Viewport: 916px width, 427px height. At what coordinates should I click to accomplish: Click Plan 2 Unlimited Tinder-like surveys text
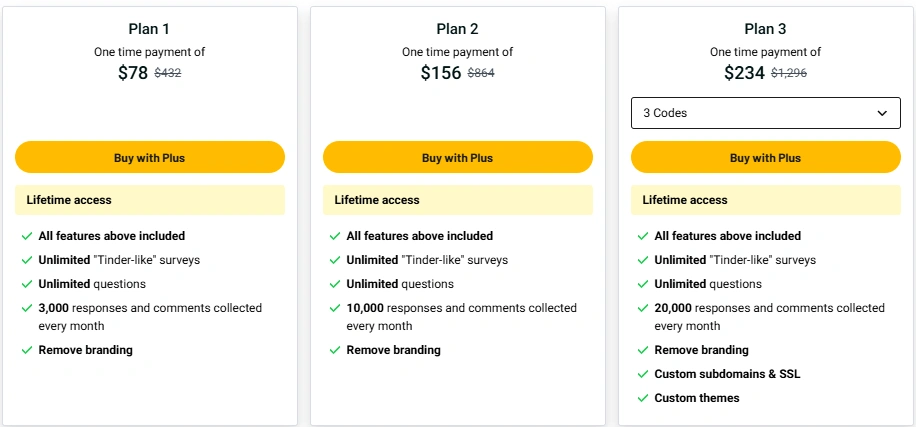[427, 260]
